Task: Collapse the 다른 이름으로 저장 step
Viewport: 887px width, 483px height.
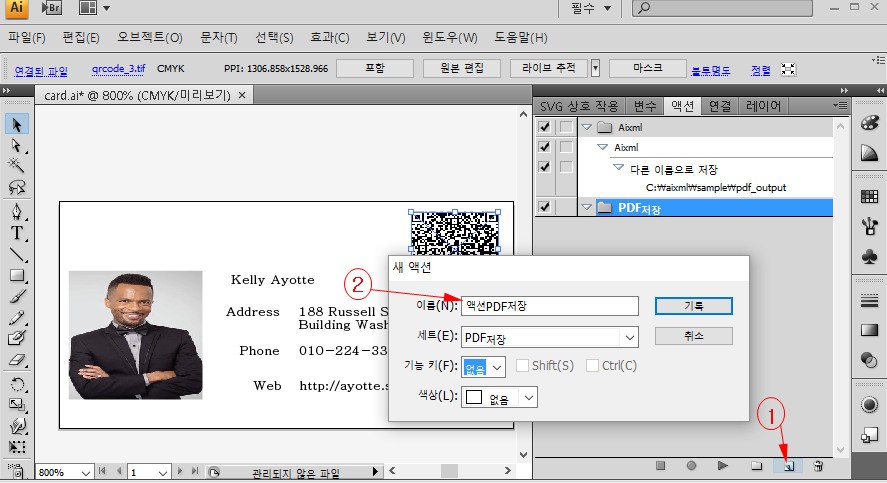Action: [x=618, y=168]
